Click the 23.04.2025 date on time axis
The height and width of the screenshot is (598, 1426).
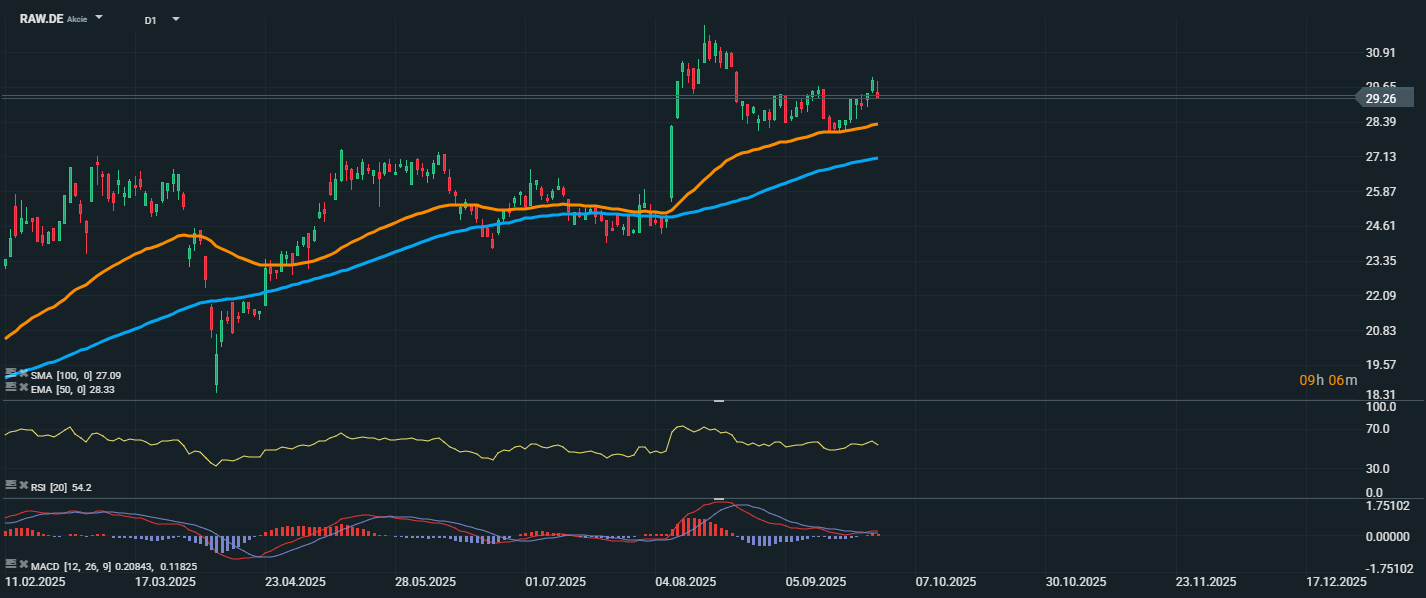pyautogui.click(x=295, y=582)
